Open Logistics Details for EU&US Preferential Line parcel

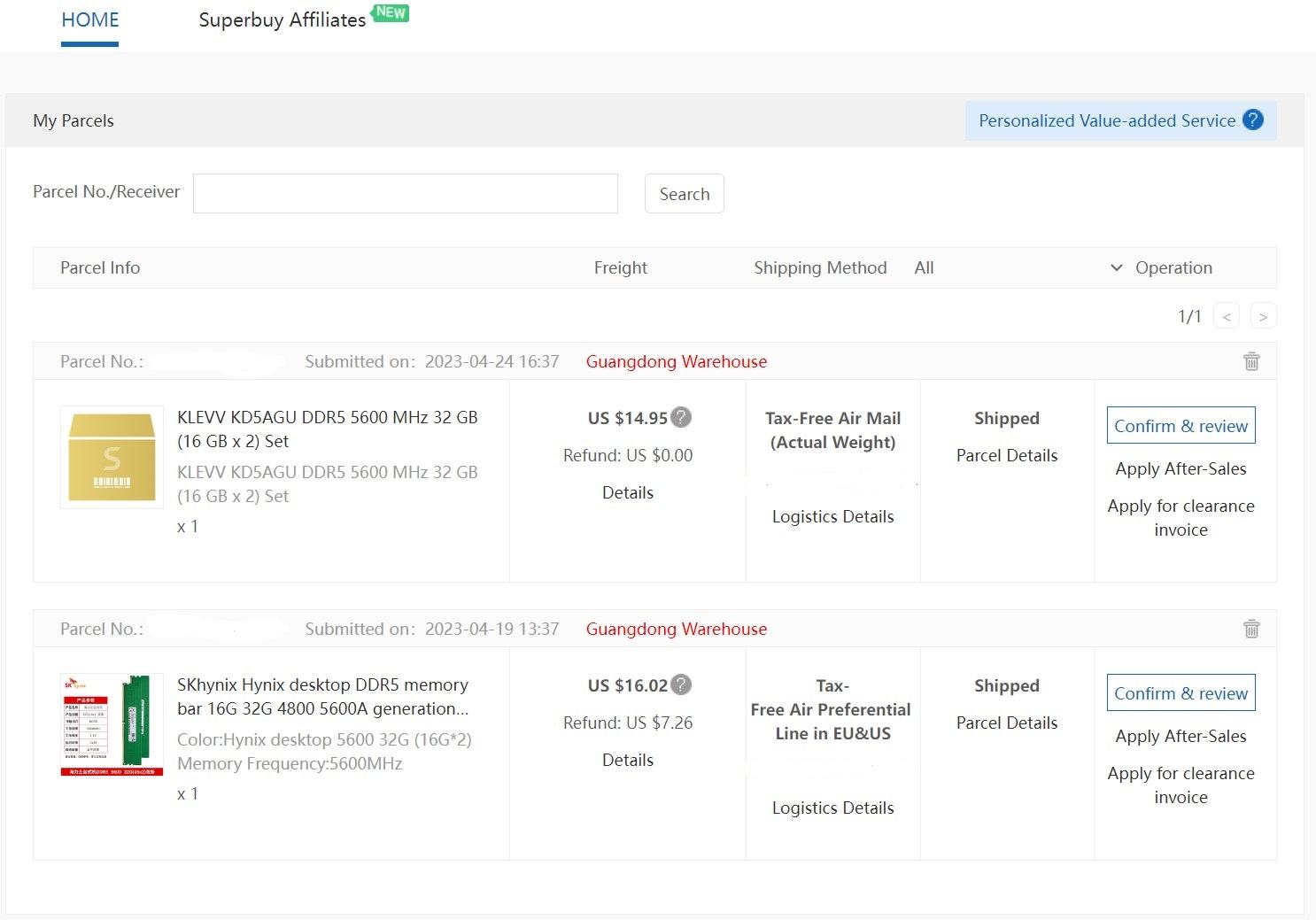click(x=833, y=808)
